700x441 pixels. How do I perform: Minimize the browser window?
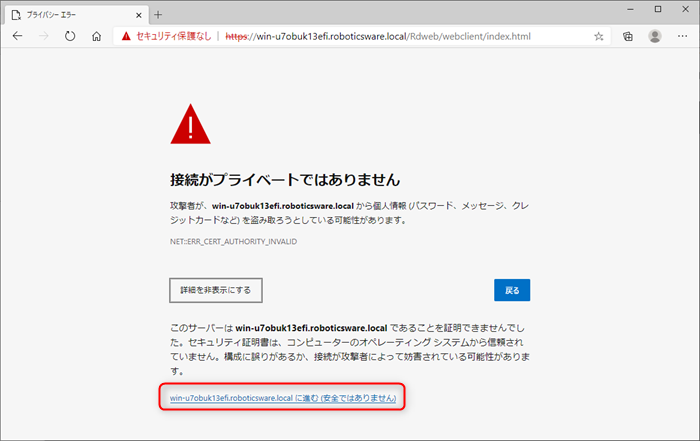pyautogui.click(x=630, y=9)
